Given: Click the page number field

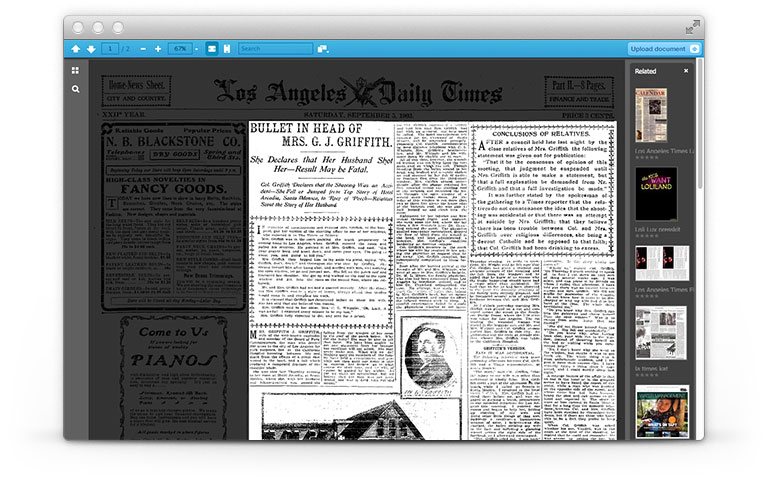Looking at the screenshot, I should (110, 48).
